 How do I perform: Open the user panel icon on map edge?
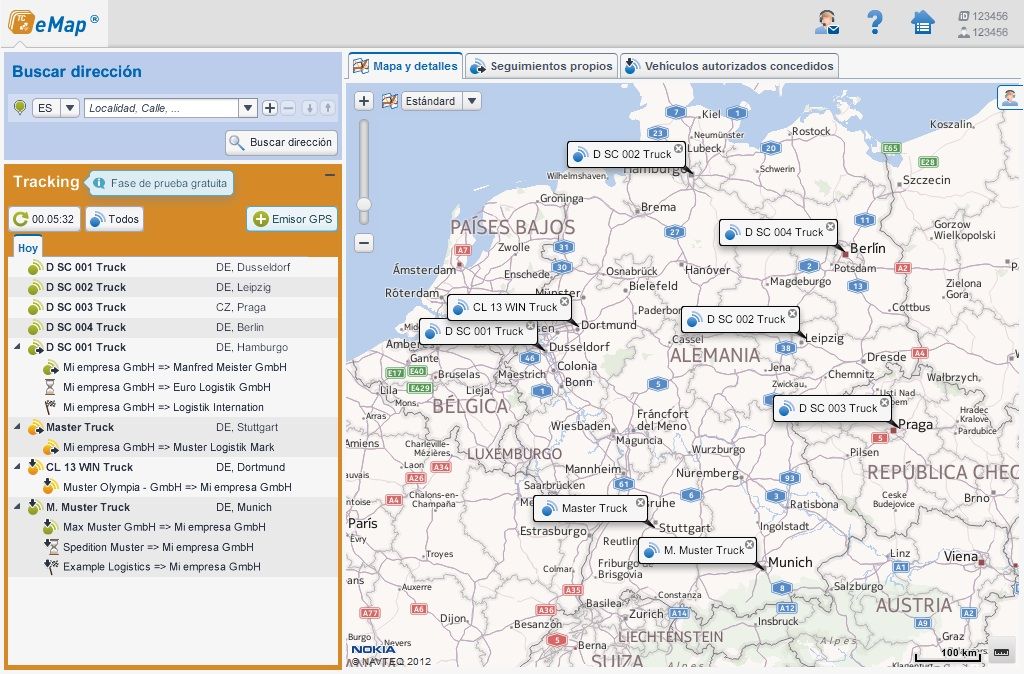coord(1010,97)
